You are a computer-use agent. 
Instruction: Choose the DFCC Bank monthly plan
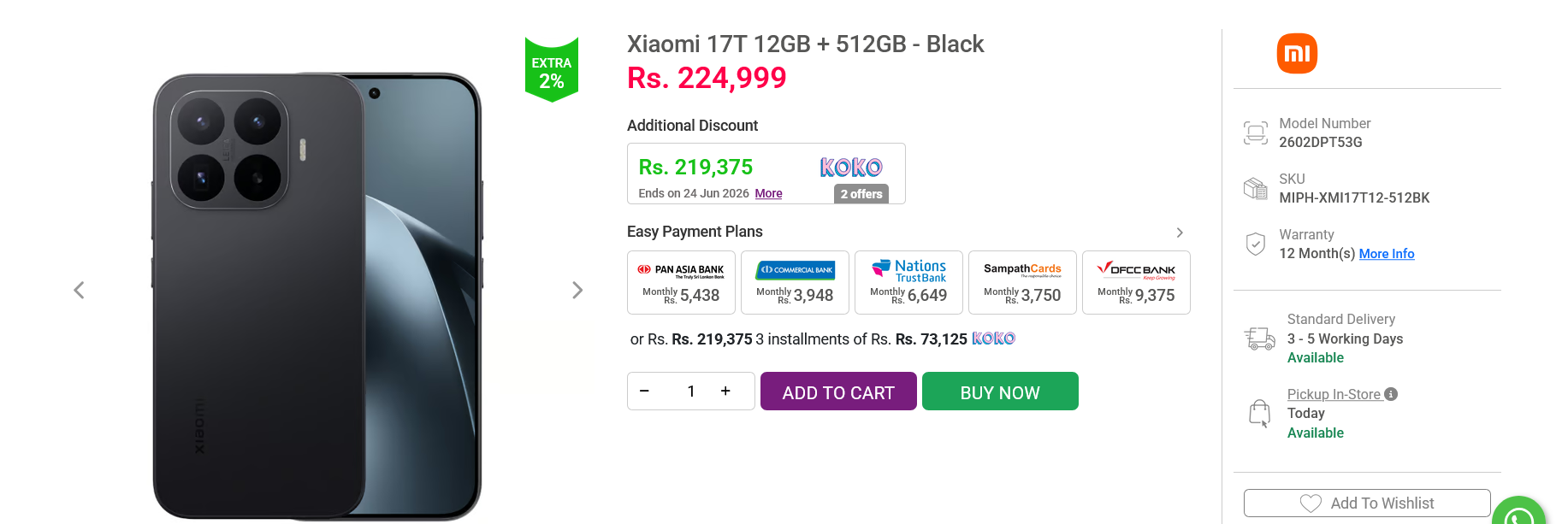coord(1136,282)
